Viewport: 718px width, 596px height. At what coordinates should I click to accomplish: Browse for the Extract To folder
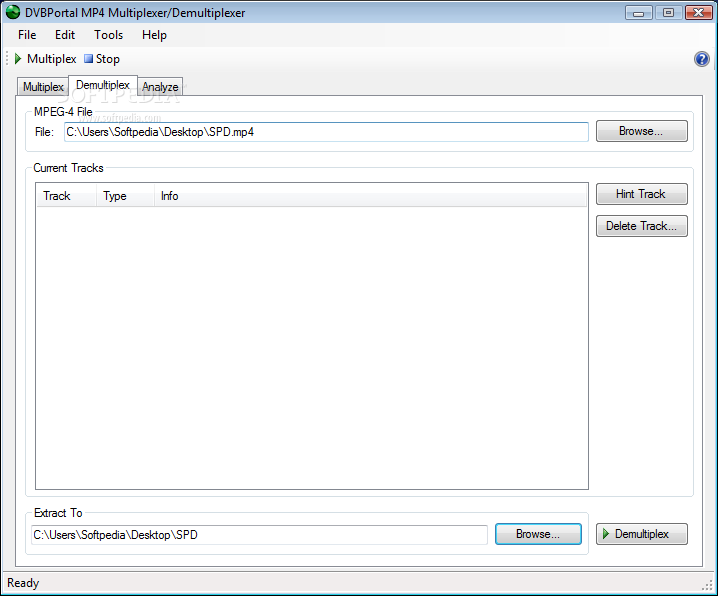click(538, 534)
